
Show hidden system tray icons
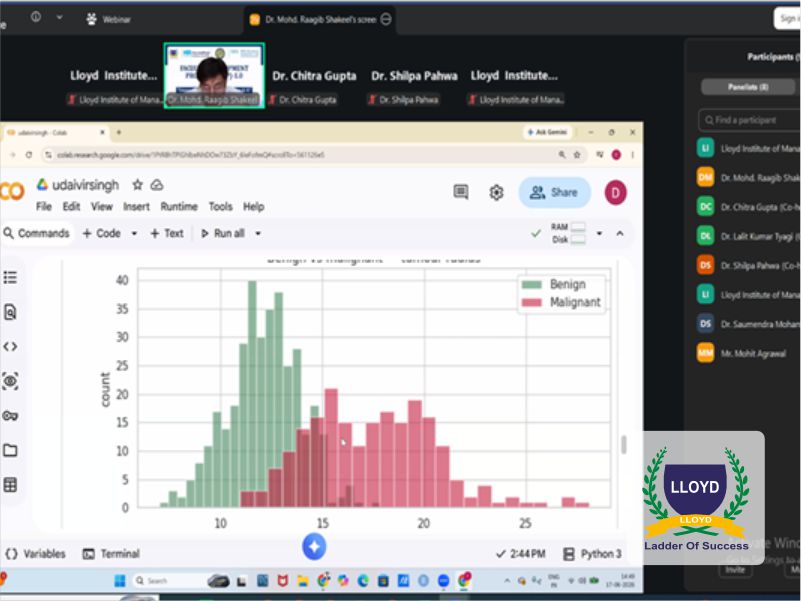click(x=507, y=581)
